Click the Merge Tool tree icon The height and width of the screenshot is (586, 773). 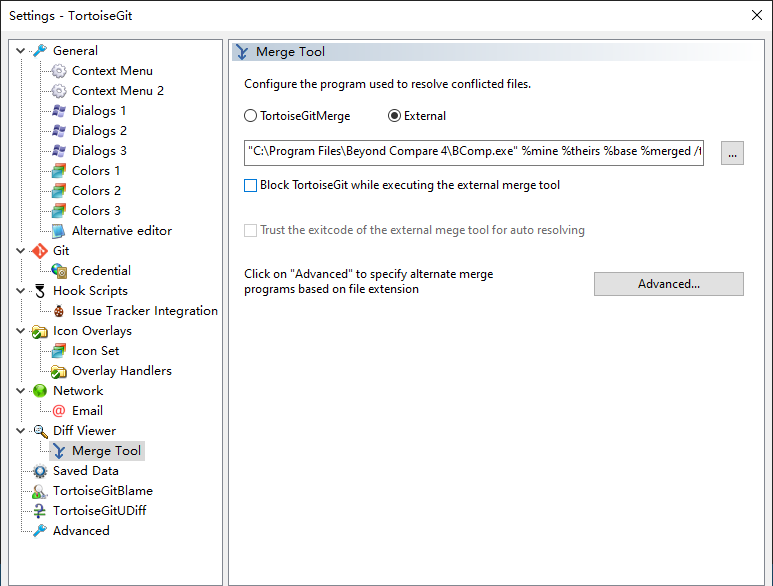coord(59,451)
